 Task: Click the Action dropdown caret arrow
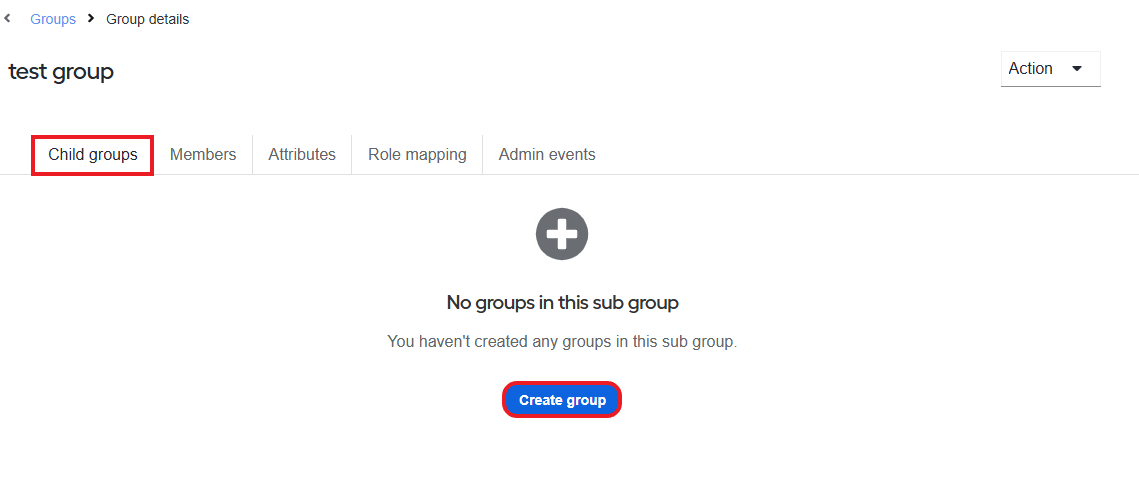[x=1077, y=69]
